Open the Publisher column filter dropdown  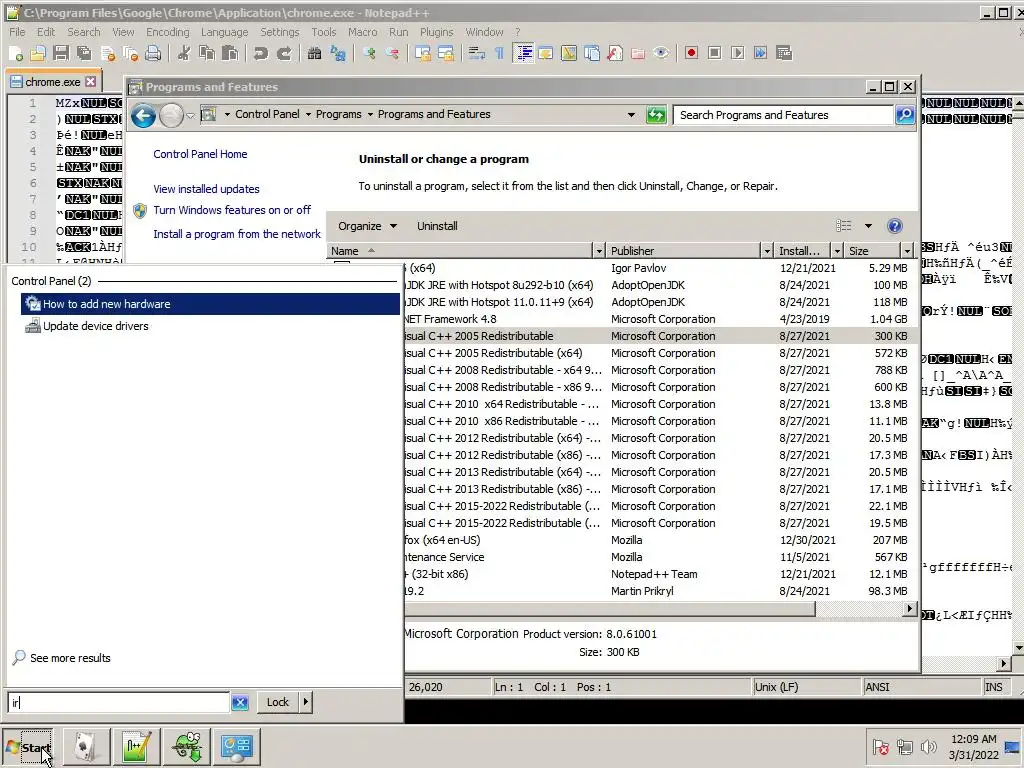[x=767, y=251]
